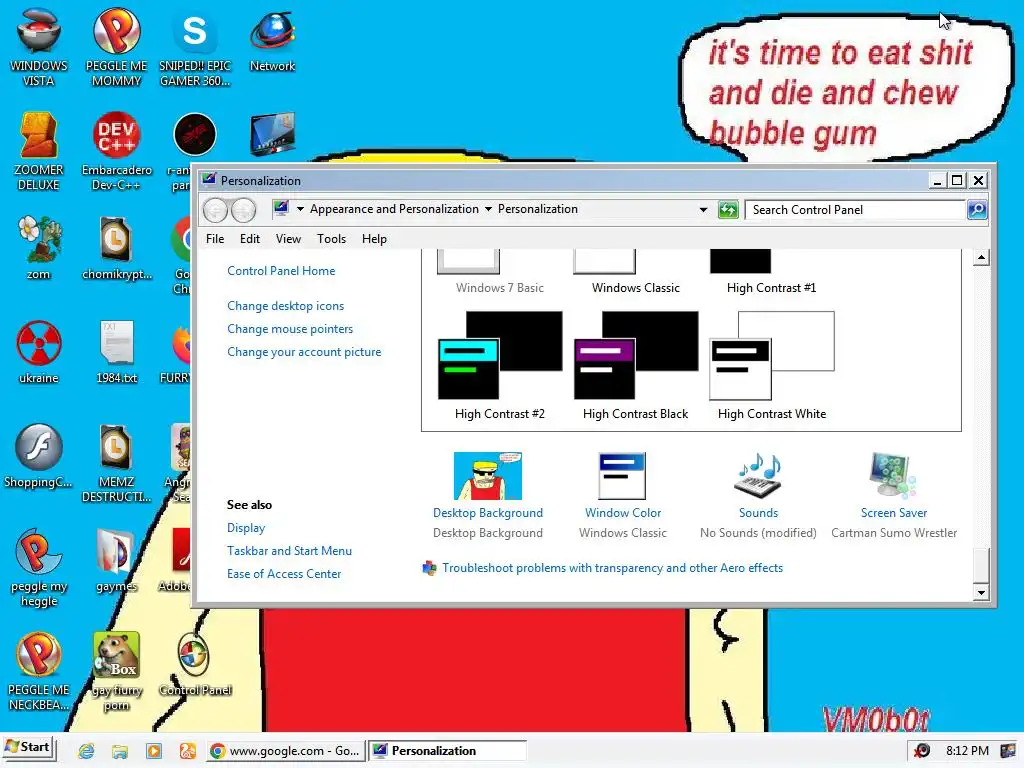Go to Control Panel Home

coord(281,271)
